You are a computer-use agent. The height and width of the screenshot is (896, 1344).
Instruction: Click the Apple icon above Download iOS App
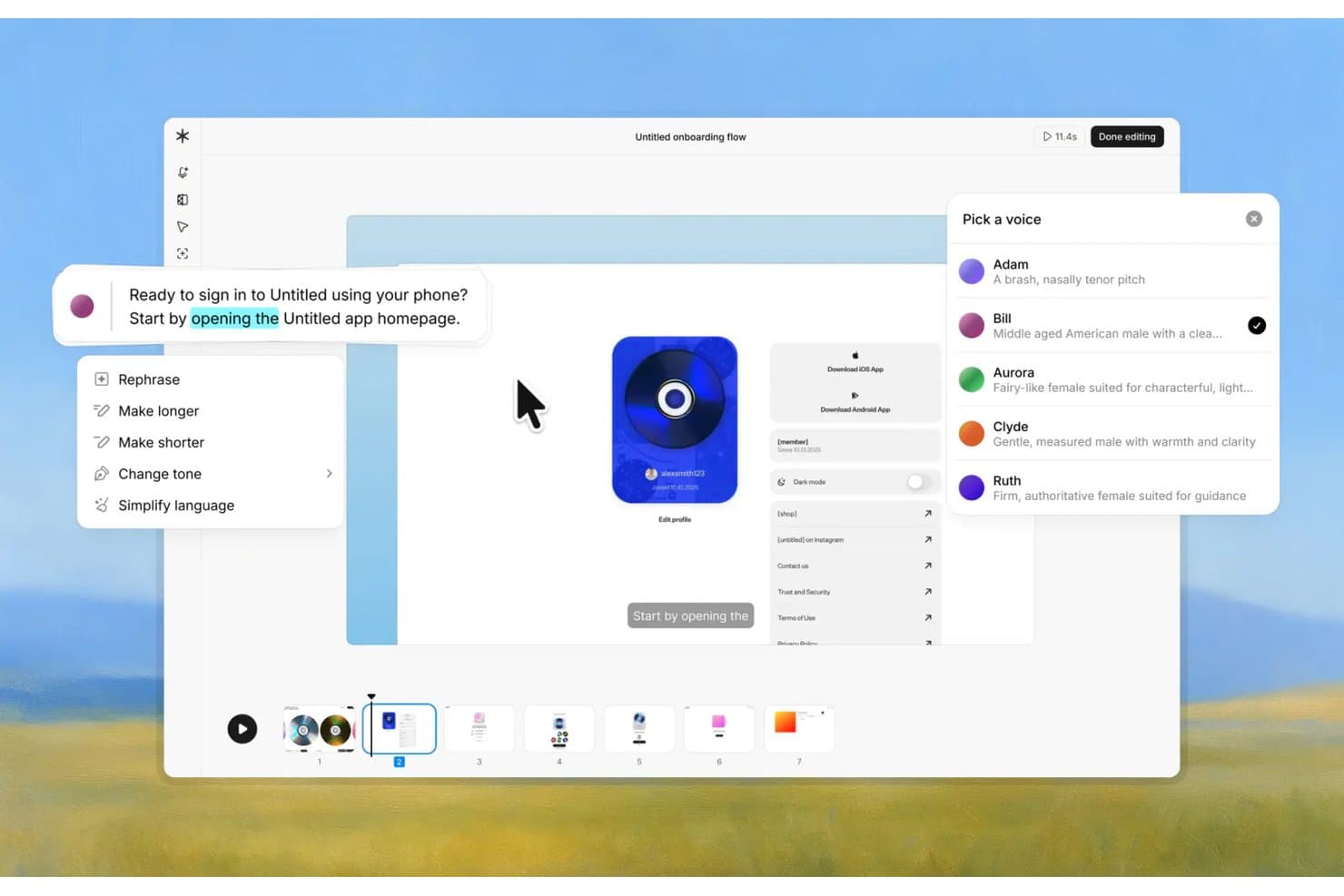(x=855, y=356)
